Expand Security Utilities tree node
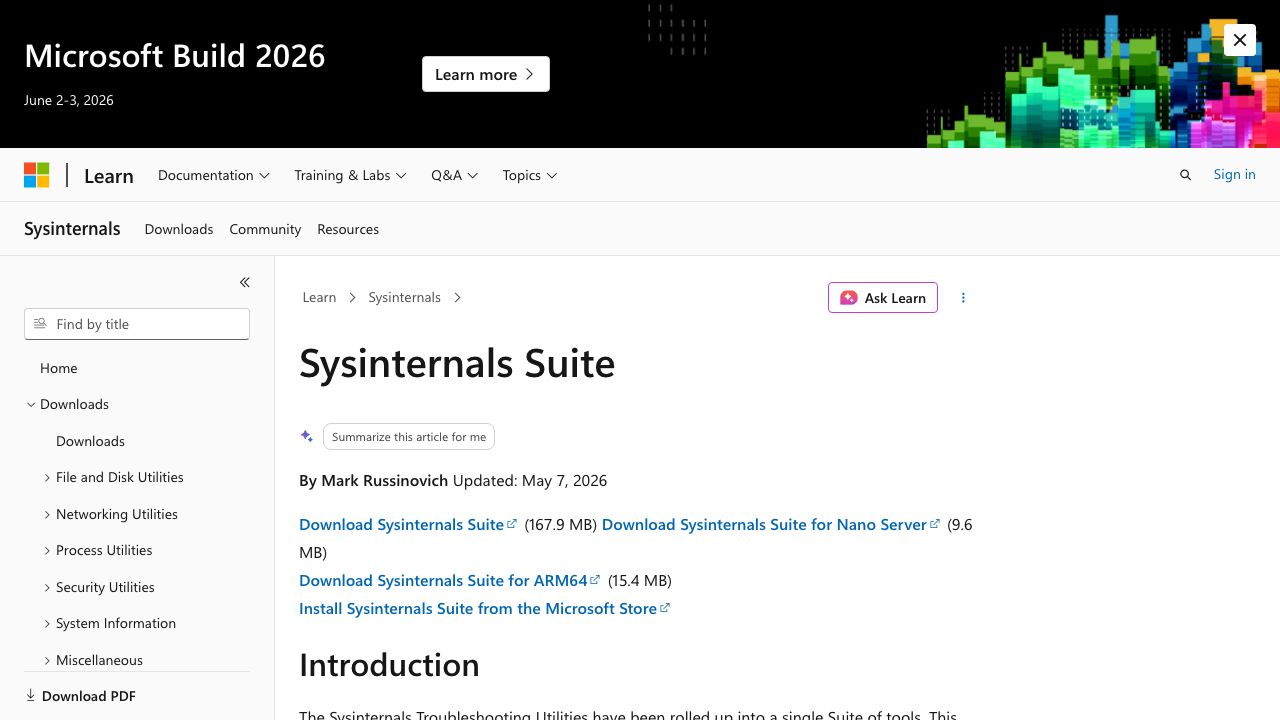Image resolution: width=1280 pixels, height=720 pixels. click(47, 587)
